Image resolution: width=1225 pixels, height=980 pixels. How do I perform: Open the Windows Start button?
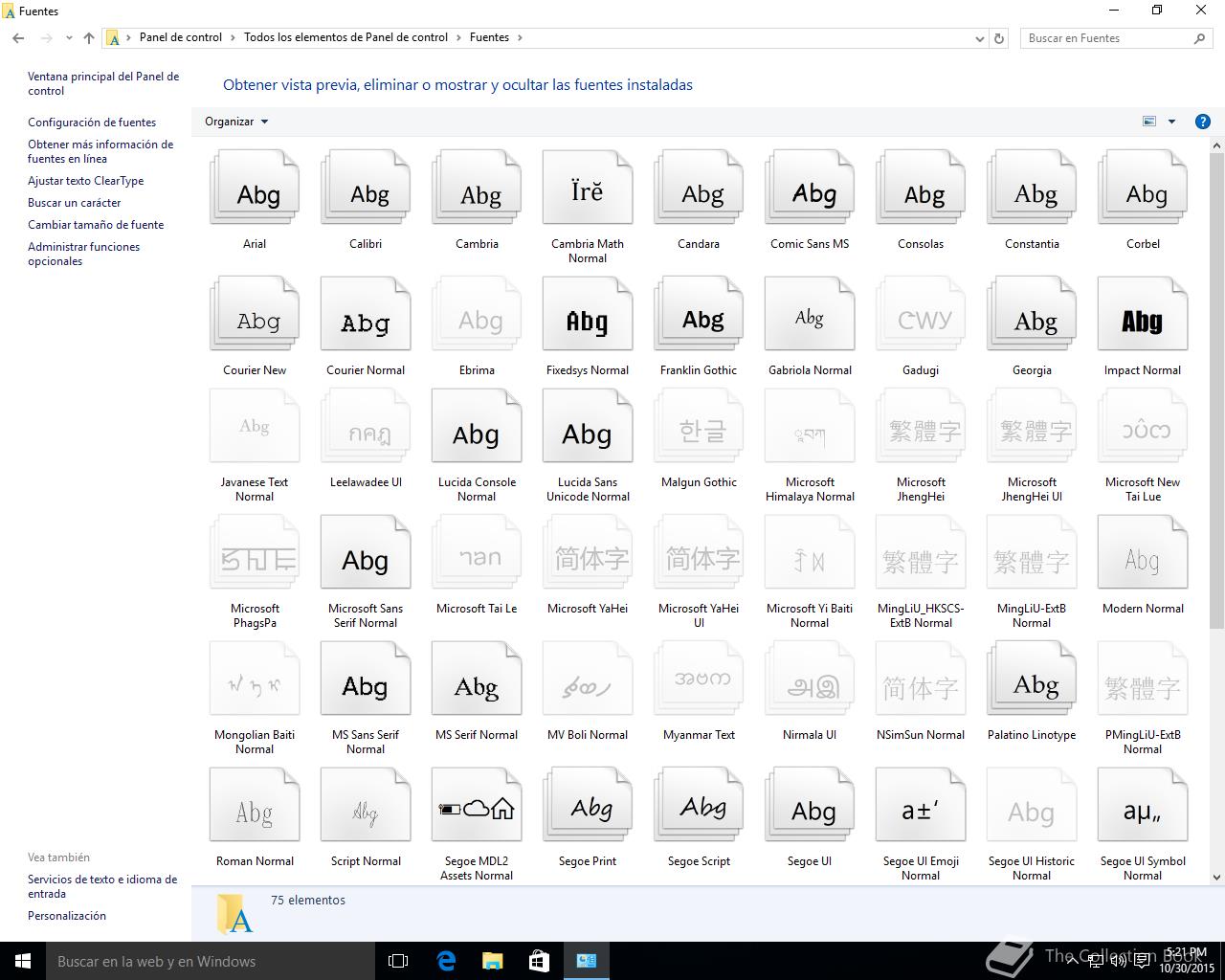[23, 961]
